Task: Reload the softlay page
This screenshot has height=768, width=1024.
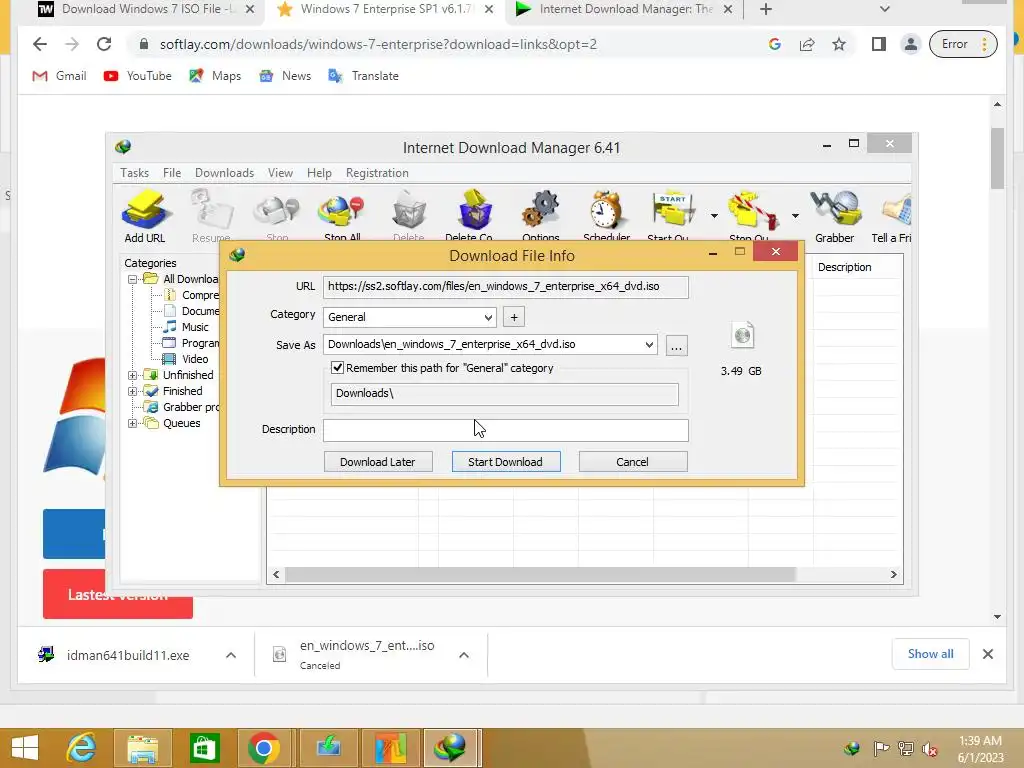Action: (104, 44)
